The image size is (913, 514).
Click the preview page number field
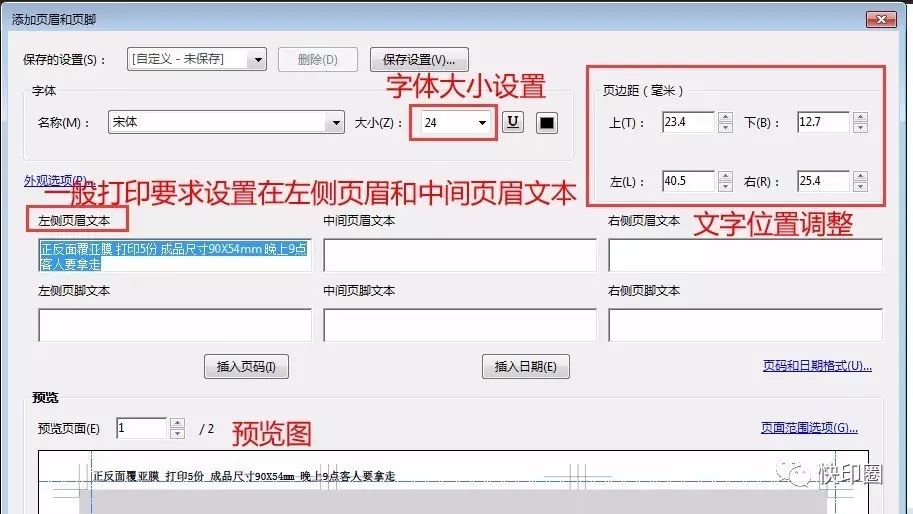141,428
